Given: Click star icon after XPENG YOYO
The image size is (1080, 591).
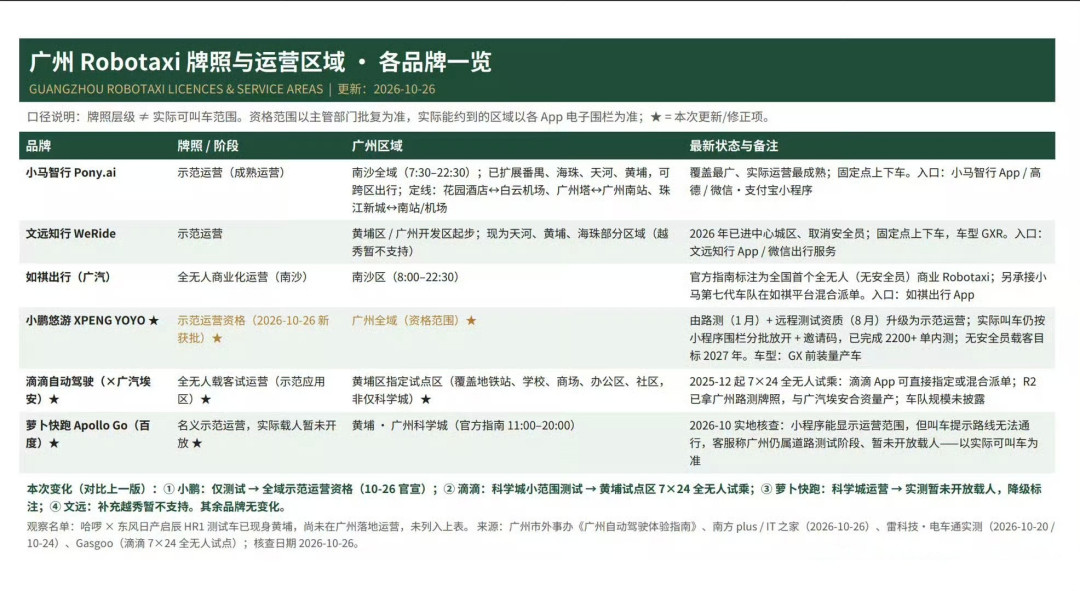Looking at the screenshot, I should coord(154,320).
